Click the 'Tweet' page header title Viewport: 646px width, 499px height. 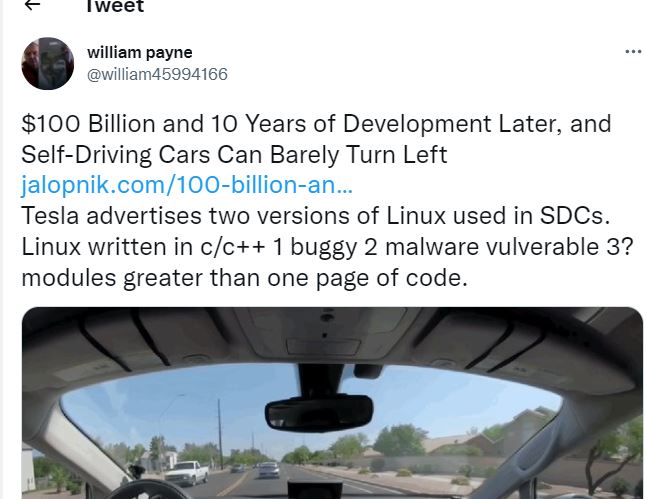[115, 6]
